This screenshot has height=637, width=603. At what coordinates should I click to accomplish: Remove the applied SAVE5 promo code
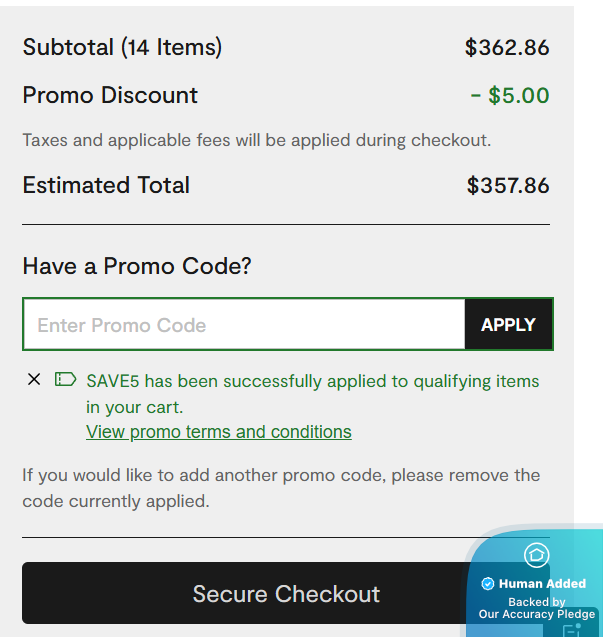pyautogui.click(x=34, y=379)
